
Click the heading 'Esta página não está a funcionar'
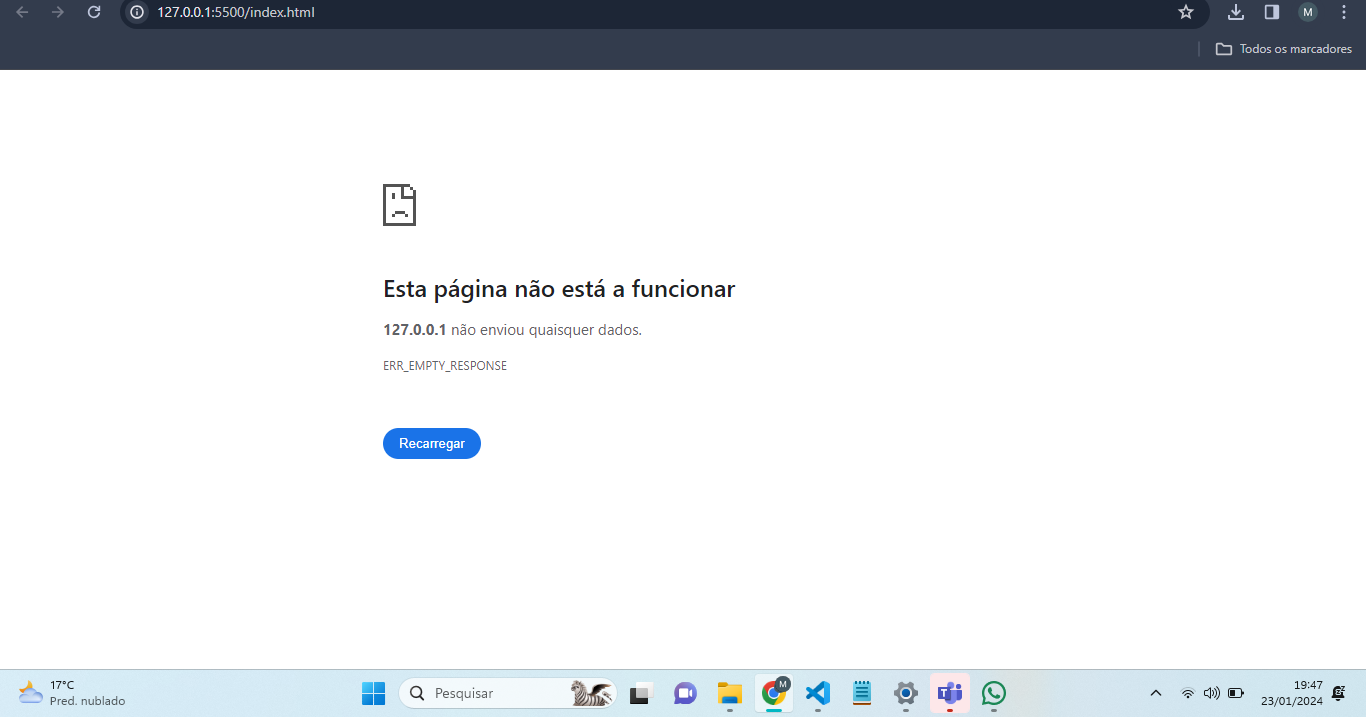click(x=559, y=290)
